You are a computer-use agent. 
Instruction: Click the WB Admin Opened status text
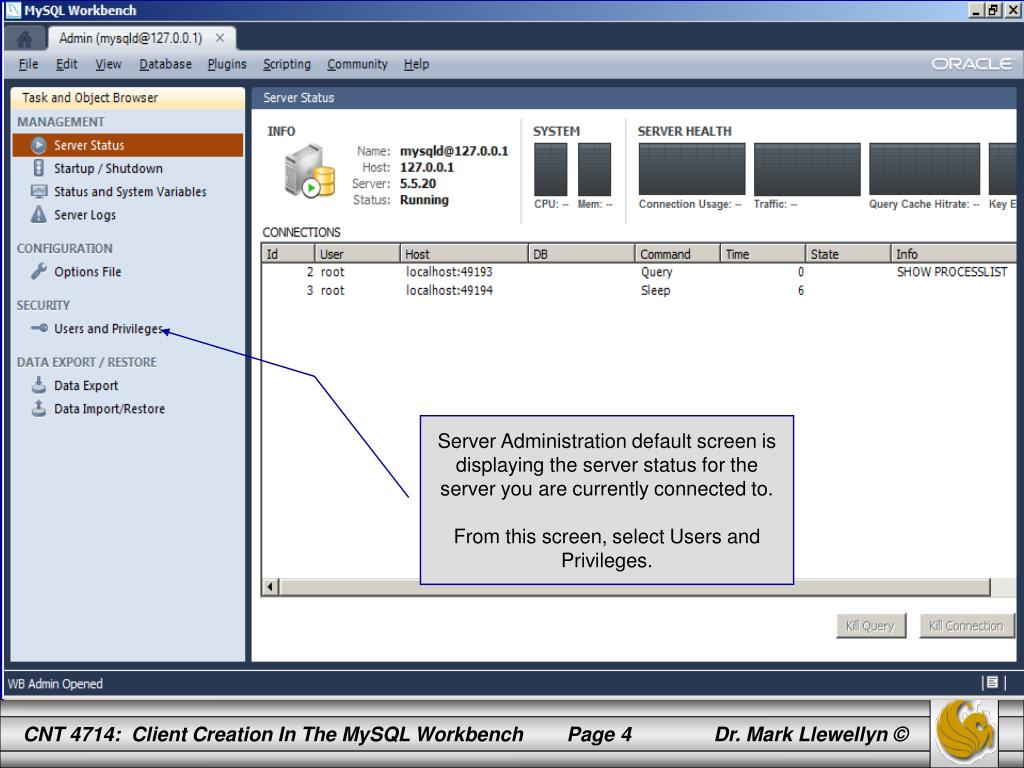56,683
